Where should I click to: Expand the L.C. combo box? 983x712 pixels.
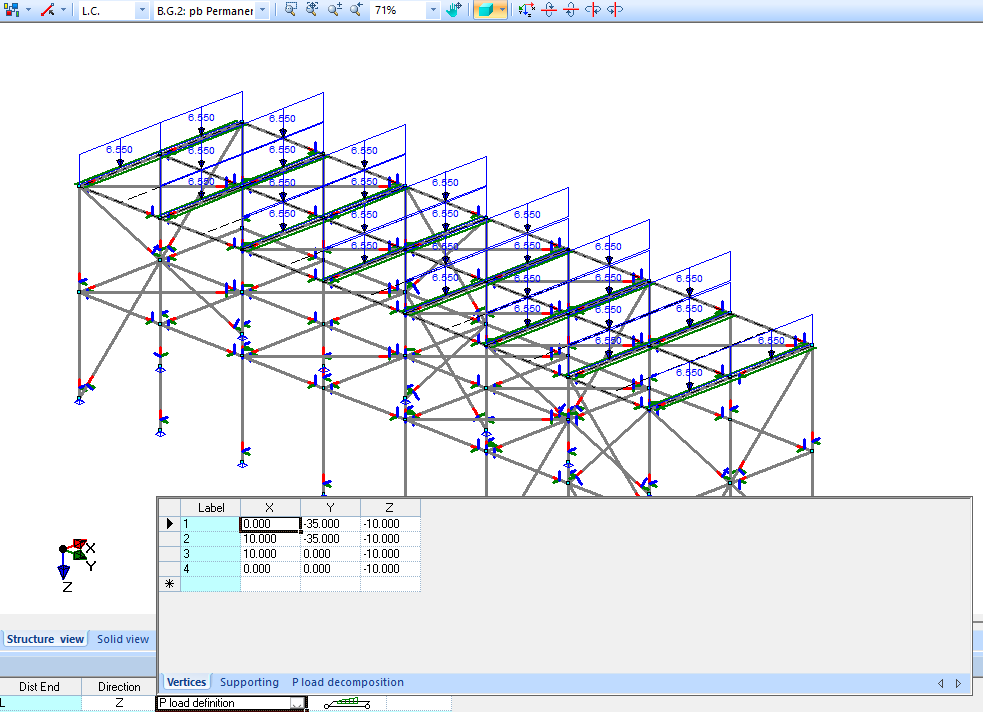(x=142, y=11)
